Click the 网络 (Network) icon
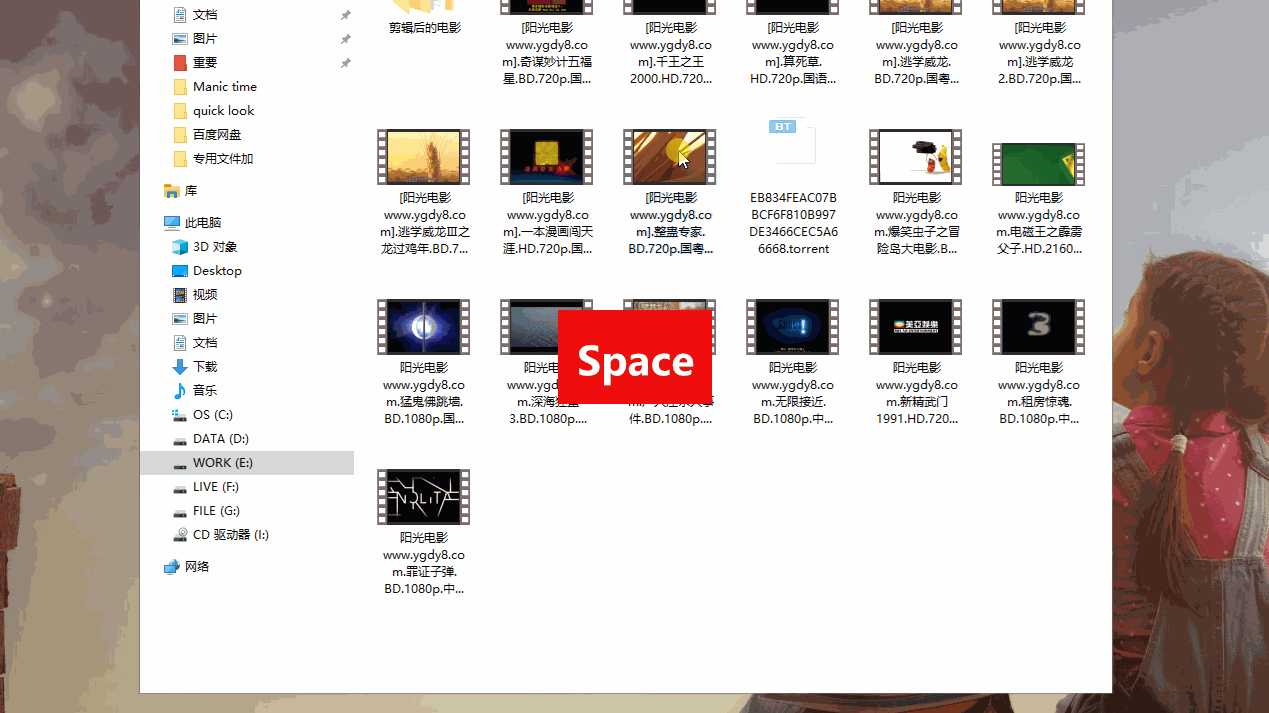 [194, 566]
